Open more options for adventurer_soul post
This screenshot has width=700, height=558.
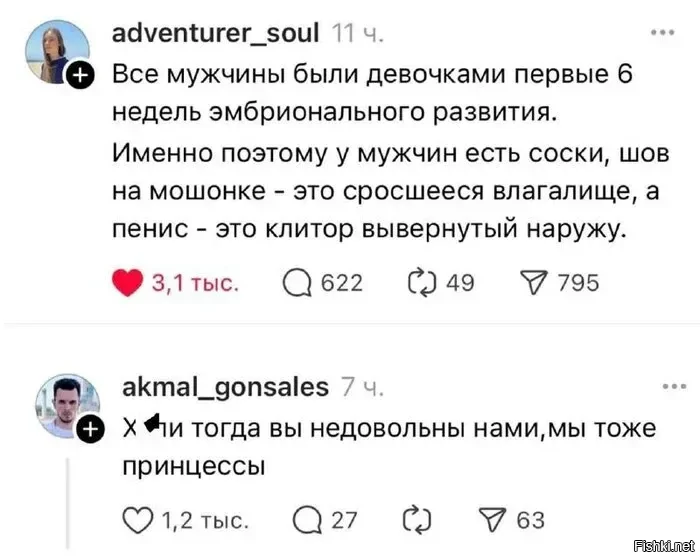pos(662,32)
